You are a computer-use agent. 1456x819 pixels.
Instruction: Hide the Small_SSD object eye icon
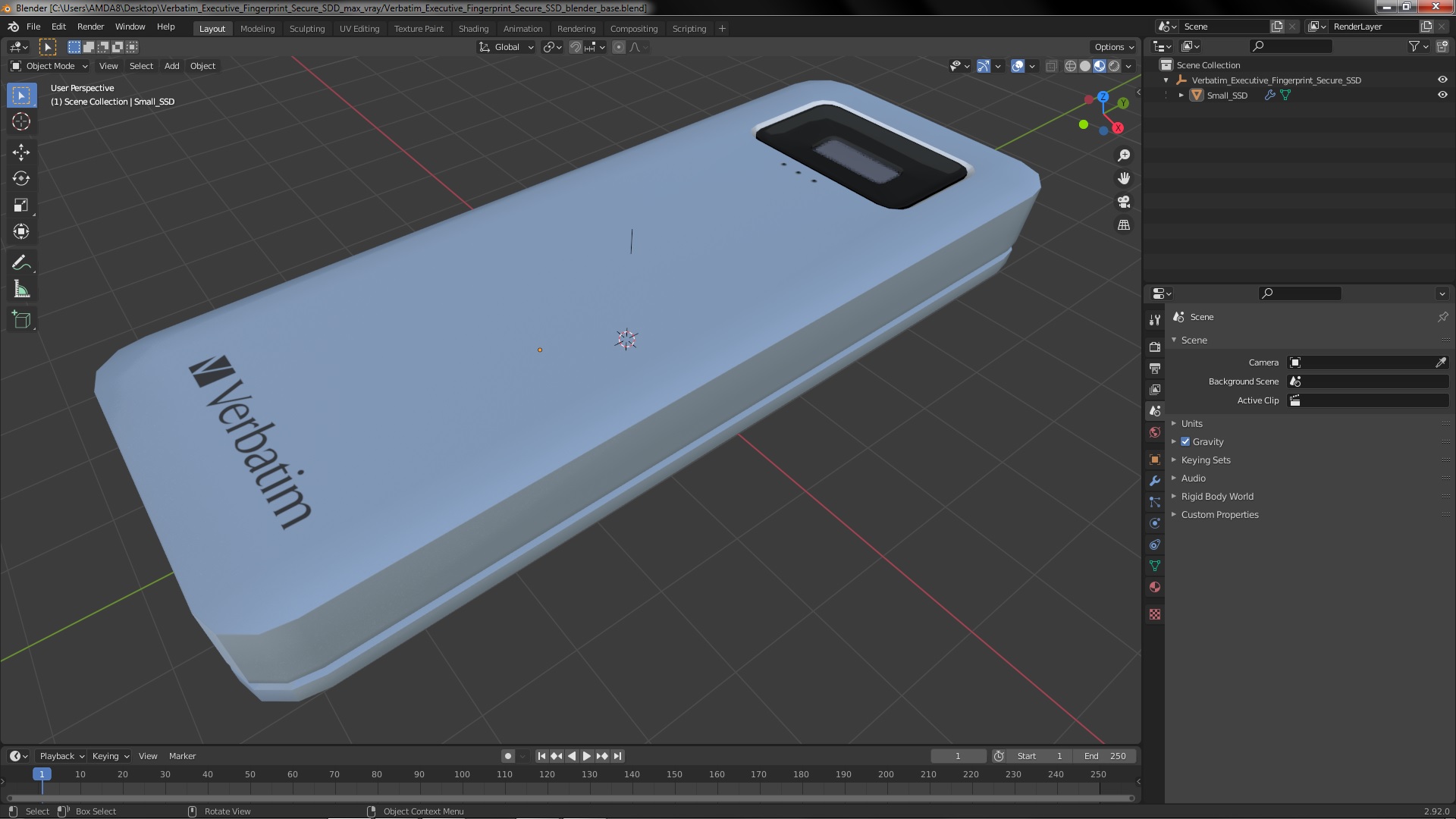point(1442,95)
